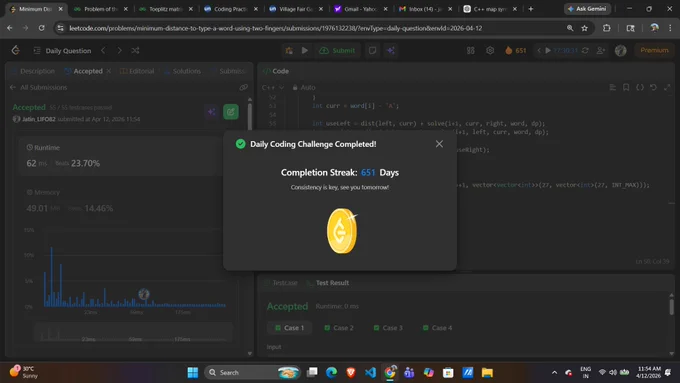The height and width of the screenshot is (383, 680).
Task: Click the browser address bar URL
Action: click(x=275, y=28)
